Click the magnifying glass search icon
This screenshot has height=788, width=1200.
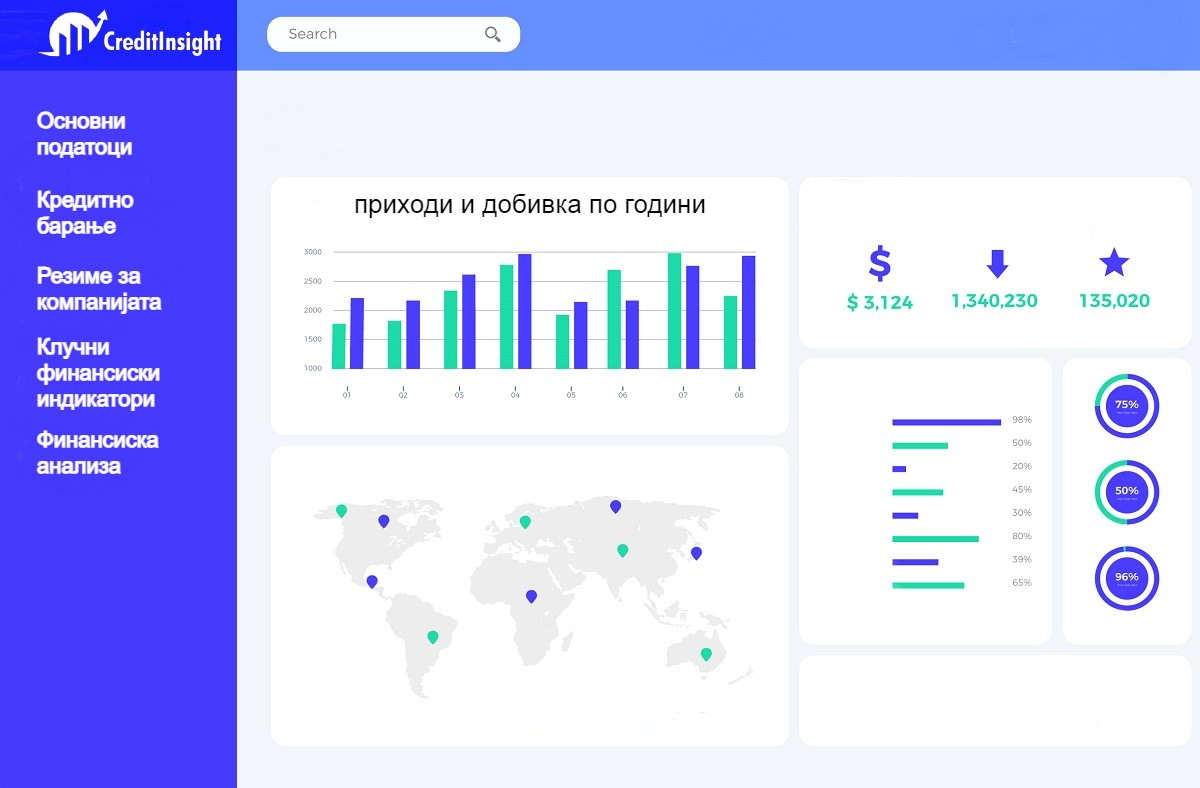coord(492,34)
